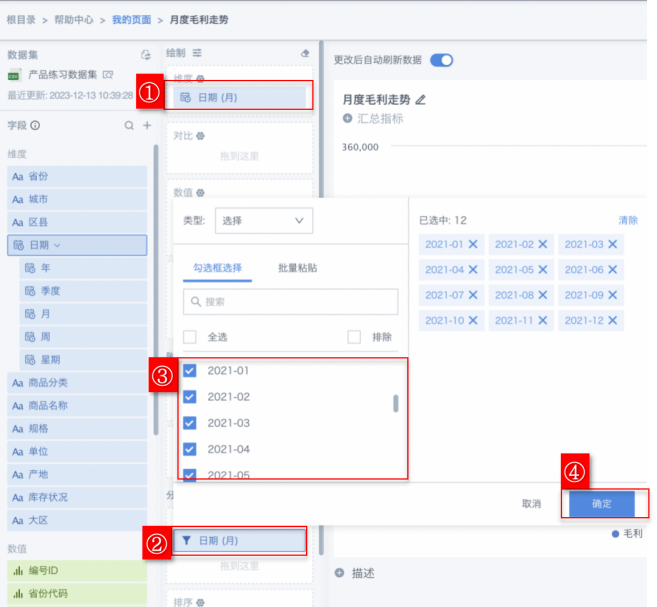Uncheck the 2021-03 checkbox
657x607 pixels.
(x=190, y=423)
